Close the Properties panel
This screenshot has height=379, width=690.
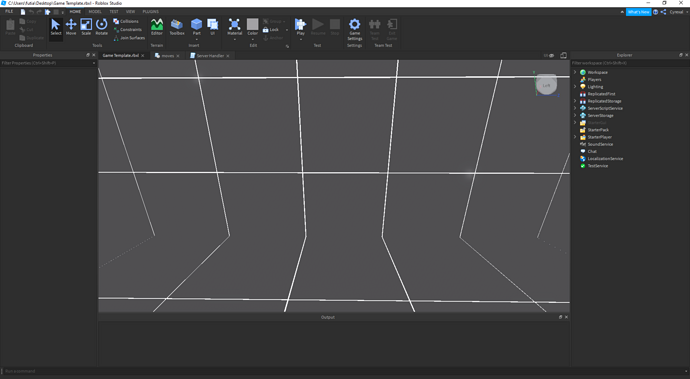point(94,55)
